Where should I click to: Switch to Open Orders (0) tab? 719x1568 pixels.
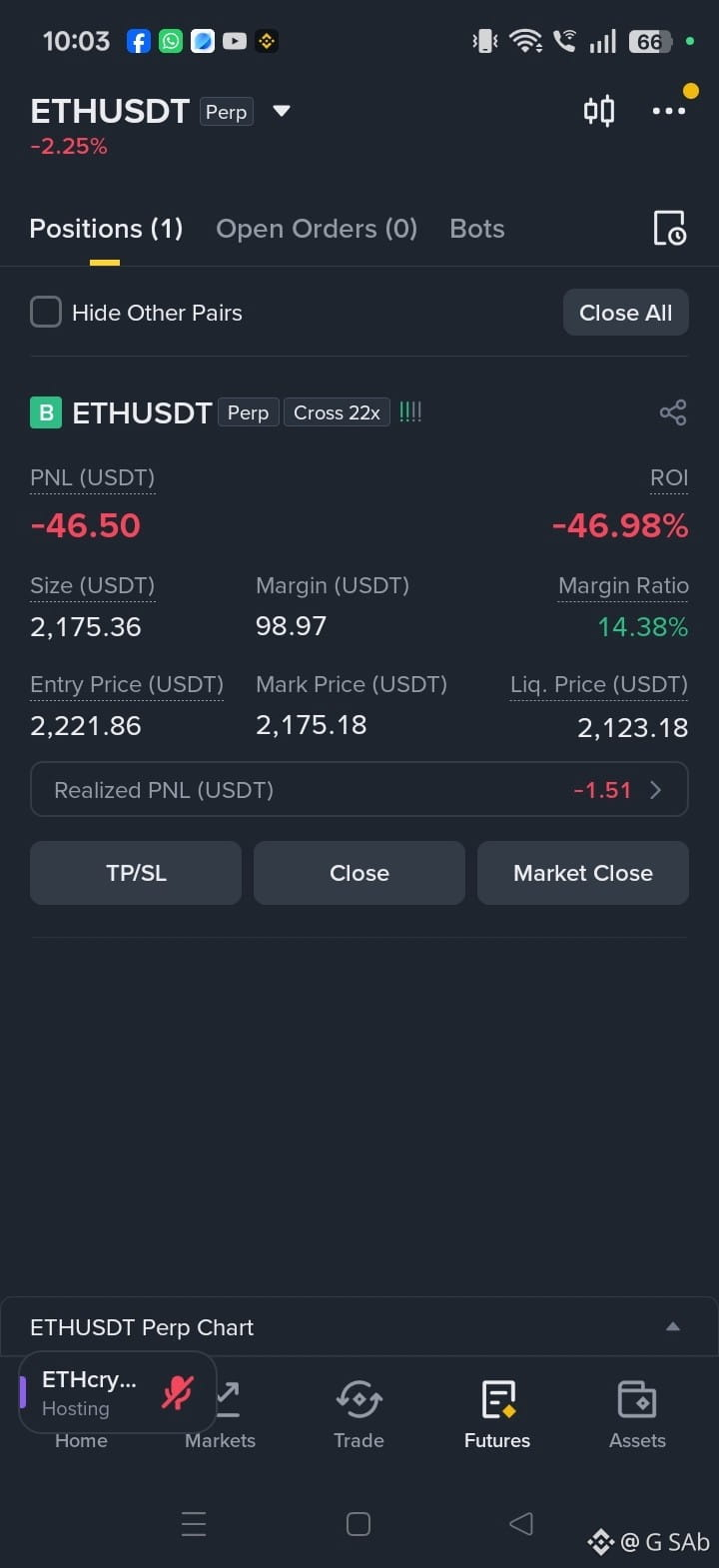[x=317, y=229]
